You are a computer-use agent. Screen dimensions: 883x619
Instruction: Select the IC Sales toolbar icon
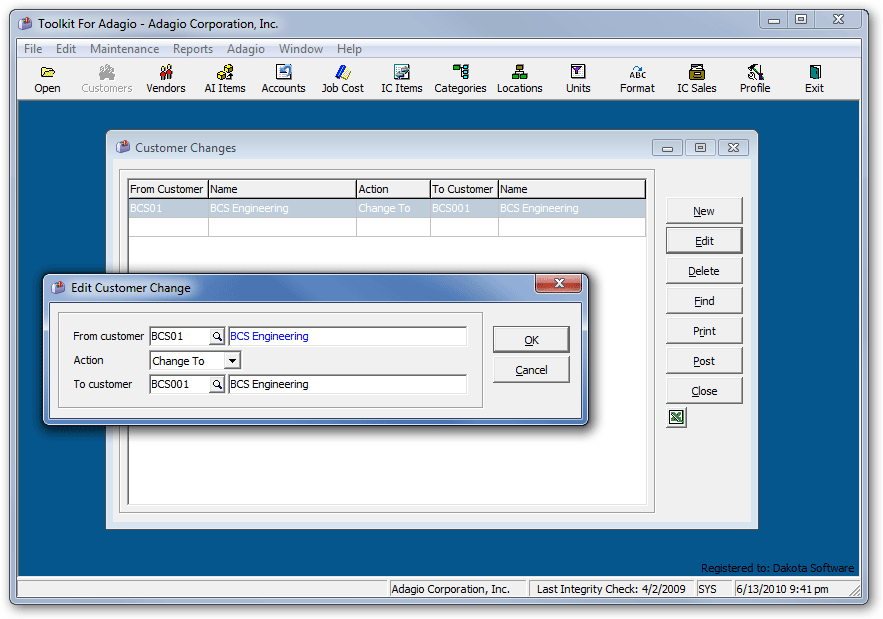click(x=697, y=79)
